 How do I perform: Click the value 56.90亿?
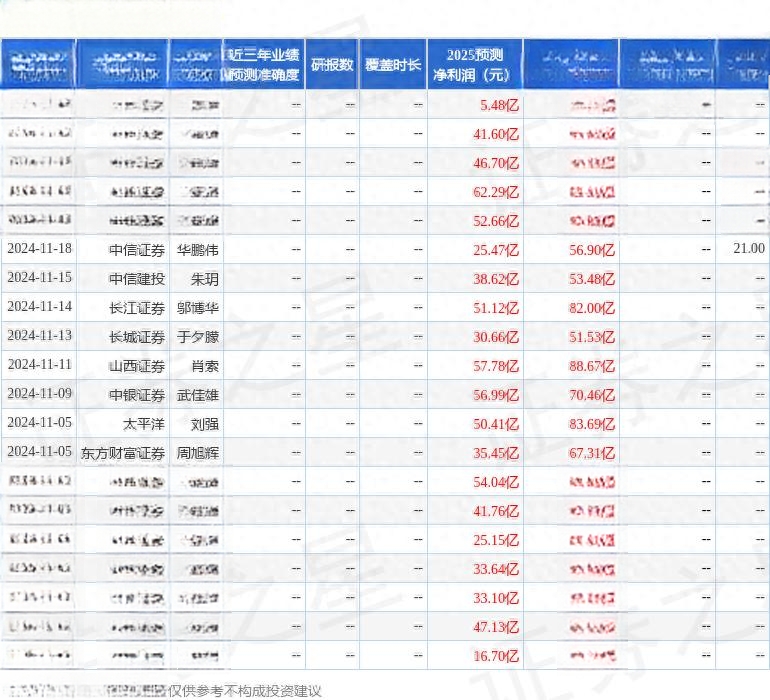(x=592, y=250)
